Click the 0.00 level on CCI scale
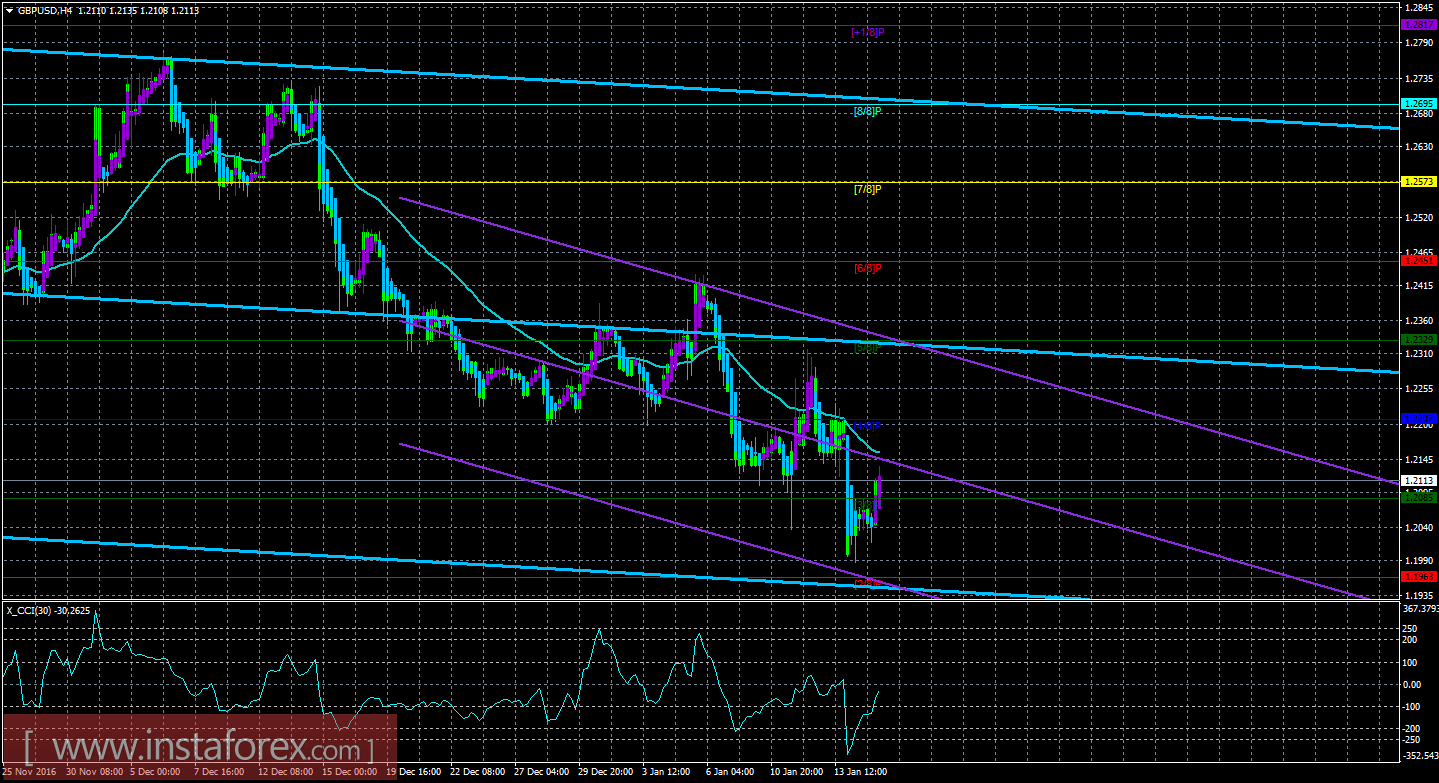 (x=1412, y=685)
